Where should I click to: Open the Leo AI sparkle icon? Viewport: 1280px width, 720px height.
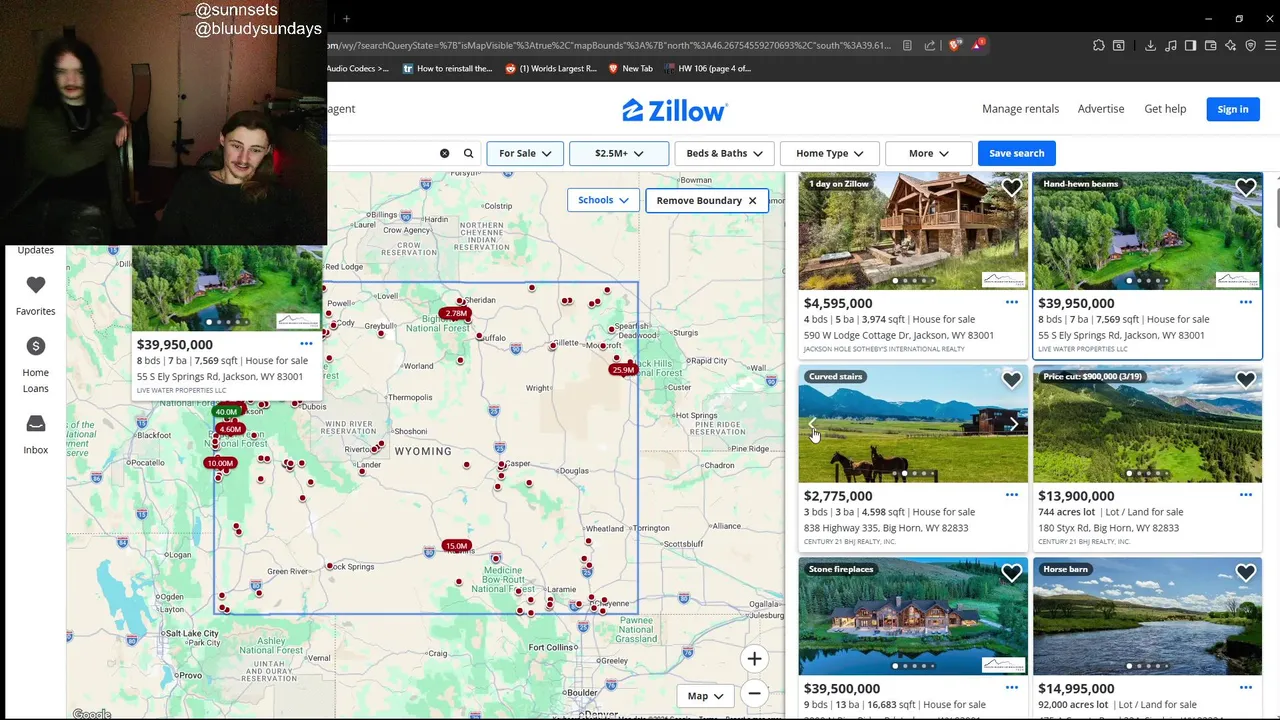click(1230, 45)
